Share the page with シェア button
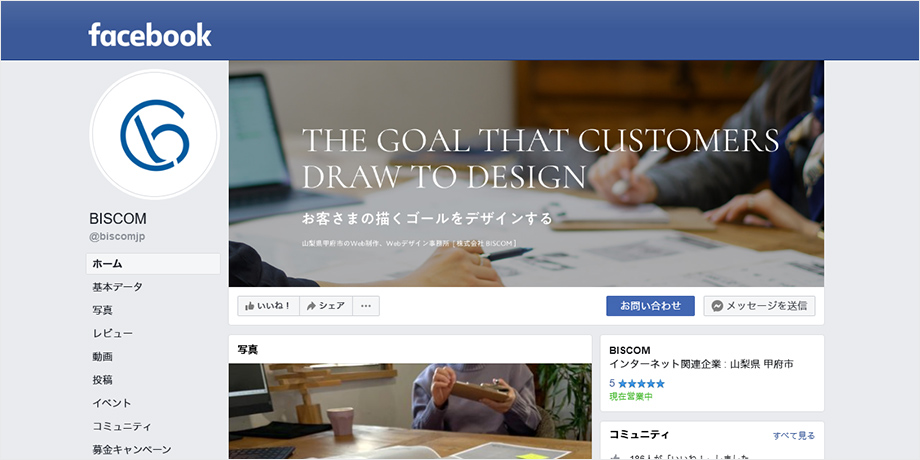The image size is (920, 460). 326,306
